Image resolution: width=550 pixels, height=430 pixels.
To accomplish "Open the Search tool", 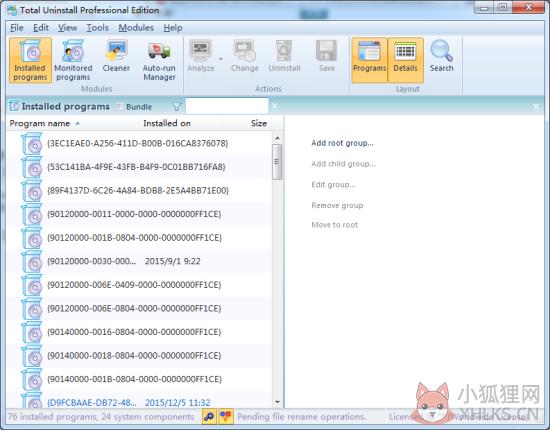I will (x=442, y=56).
